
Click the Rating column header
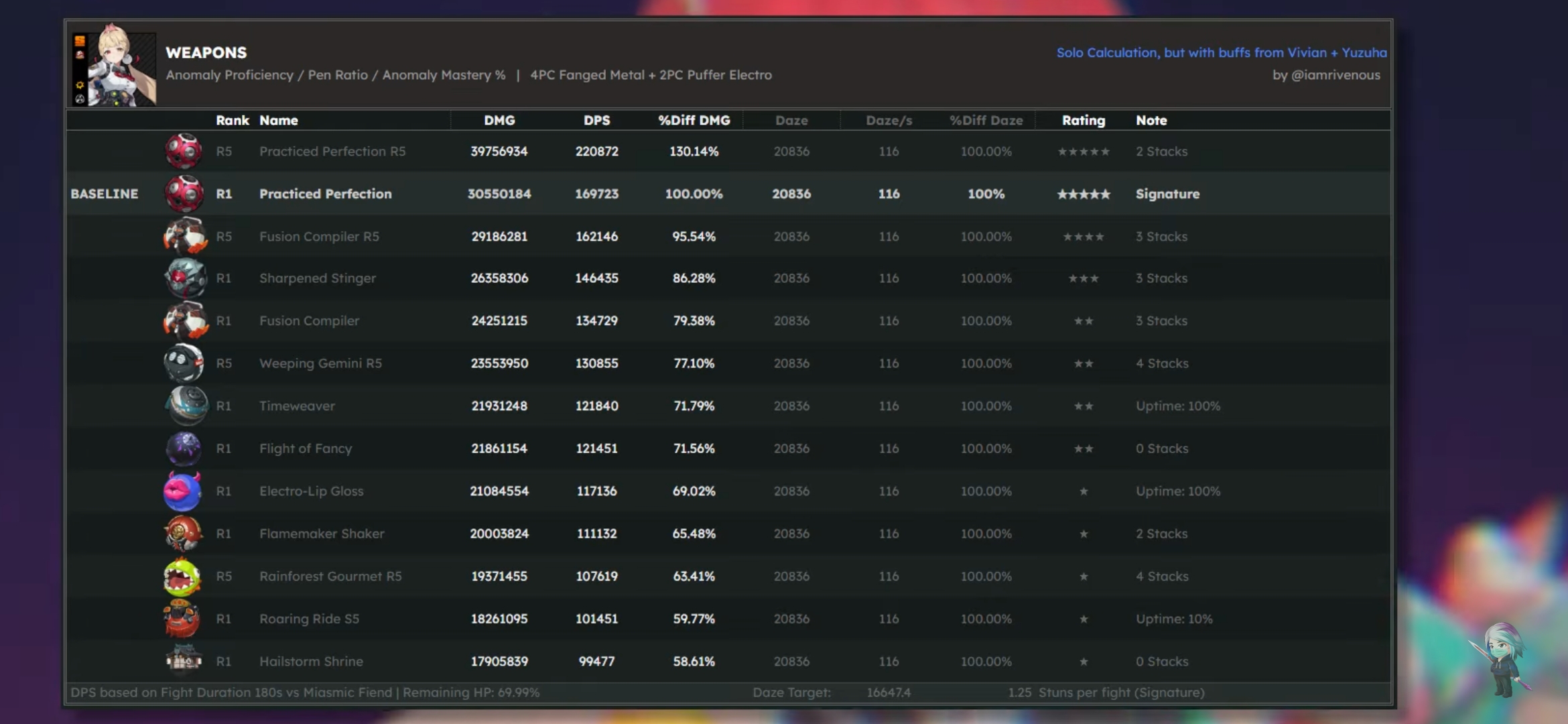tap(1083, 121)
